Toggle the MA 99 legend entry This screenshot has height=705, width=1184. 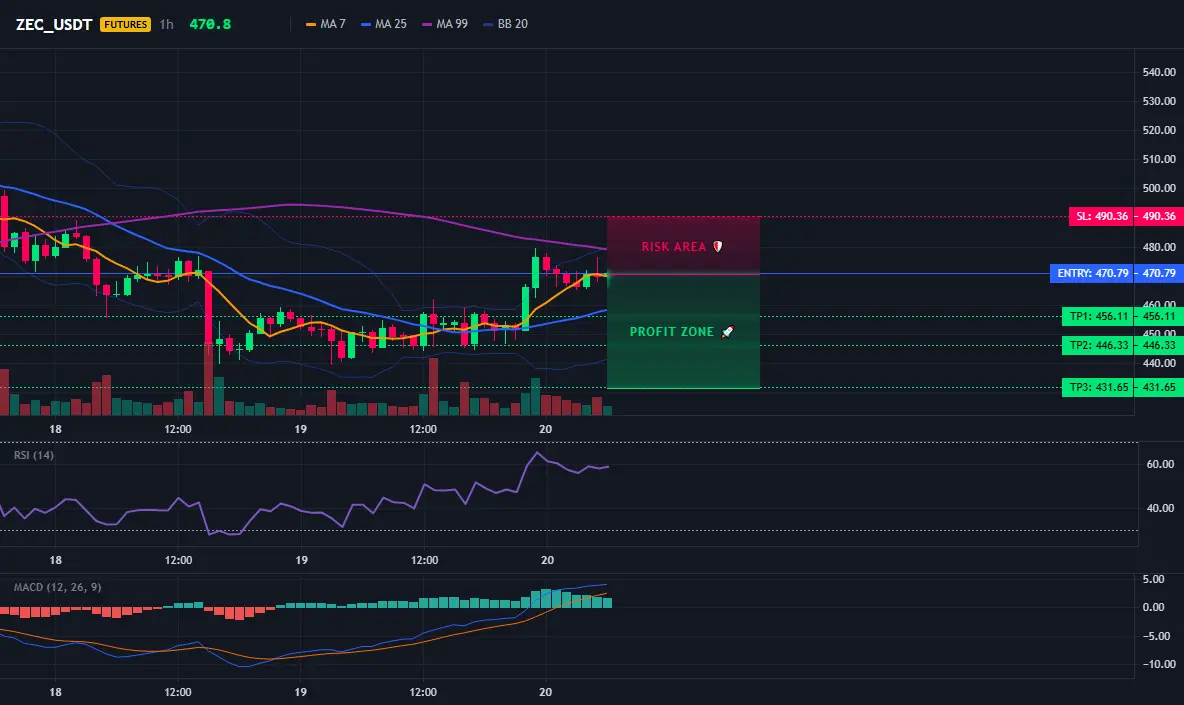coord(445,24)
